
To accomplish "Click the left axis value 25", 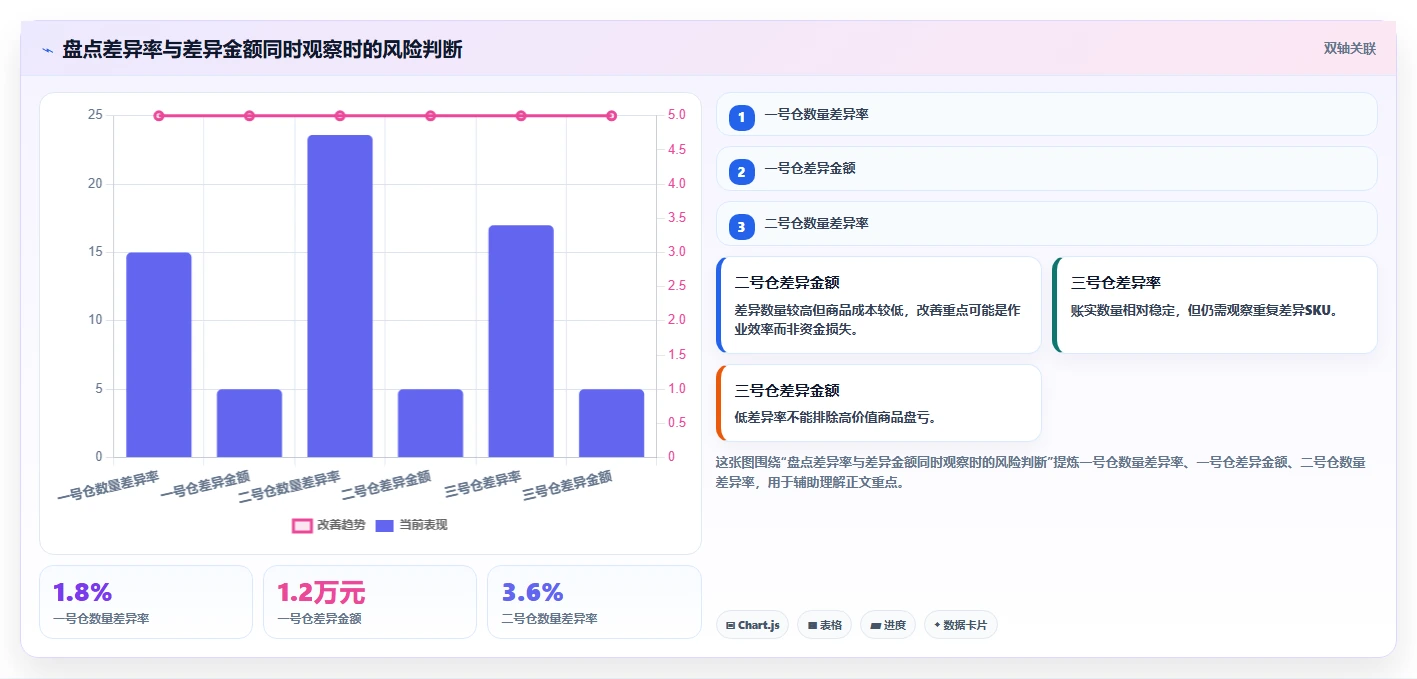I will coord(95,115).
